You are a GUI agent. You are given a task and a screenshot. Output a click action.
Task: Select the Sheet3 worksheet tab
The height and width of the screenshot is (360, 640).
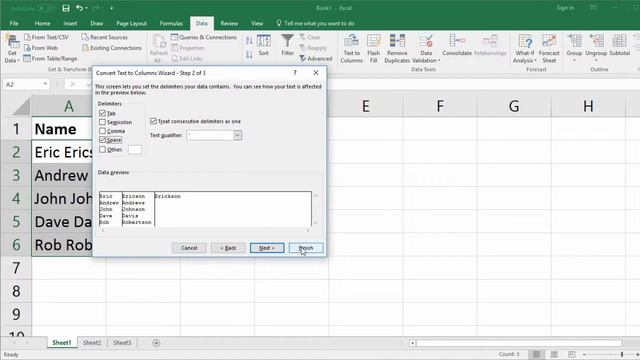coord(122,343)
